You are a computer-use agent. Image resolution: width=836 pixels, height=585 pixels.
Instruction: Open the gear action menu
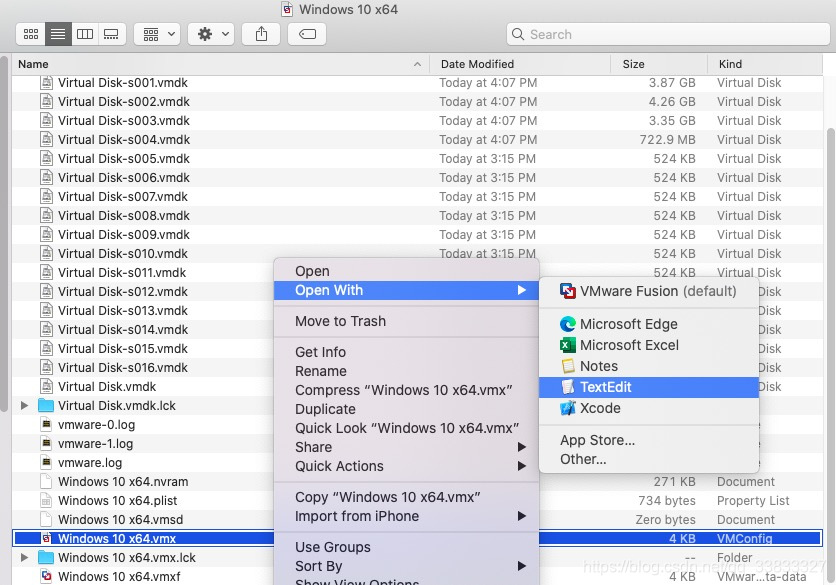tap(211, 34)
